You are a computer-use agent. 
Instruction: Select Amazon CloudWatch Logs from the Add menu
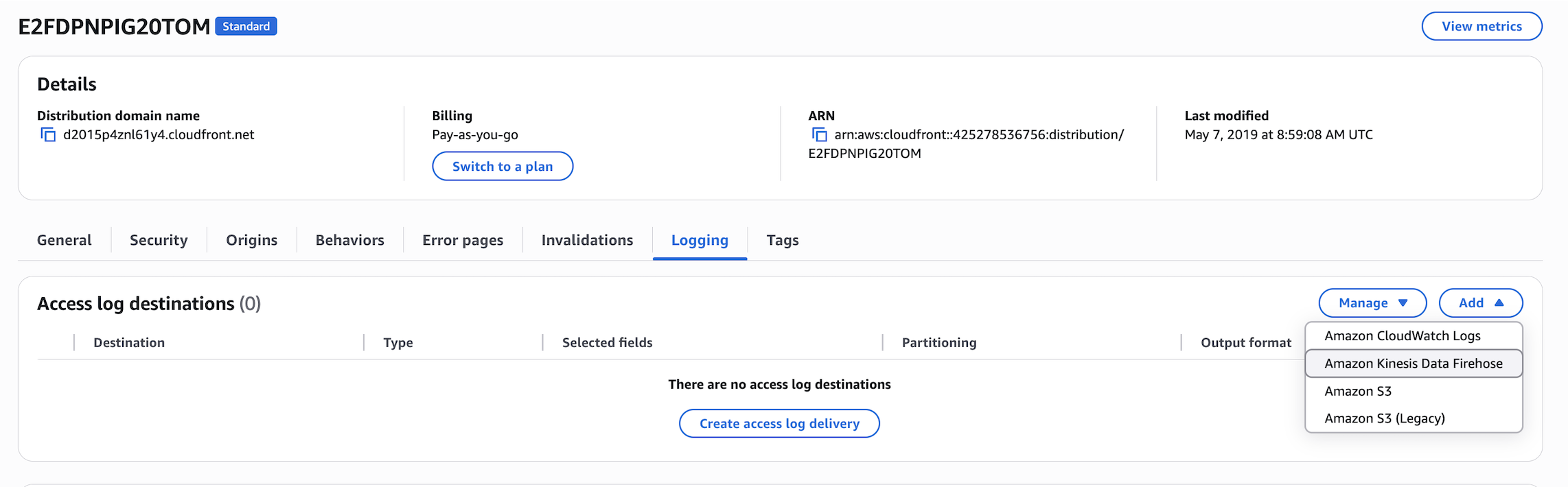(1403, 335)
